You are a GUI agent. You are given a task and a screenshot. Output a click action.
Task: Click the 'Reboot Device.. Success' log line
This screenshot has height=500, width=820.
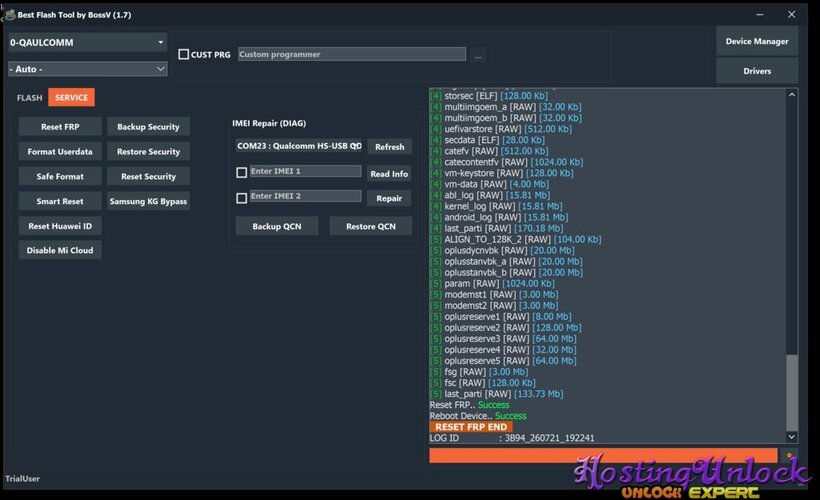pyautogui.click(x=478, y=416)
